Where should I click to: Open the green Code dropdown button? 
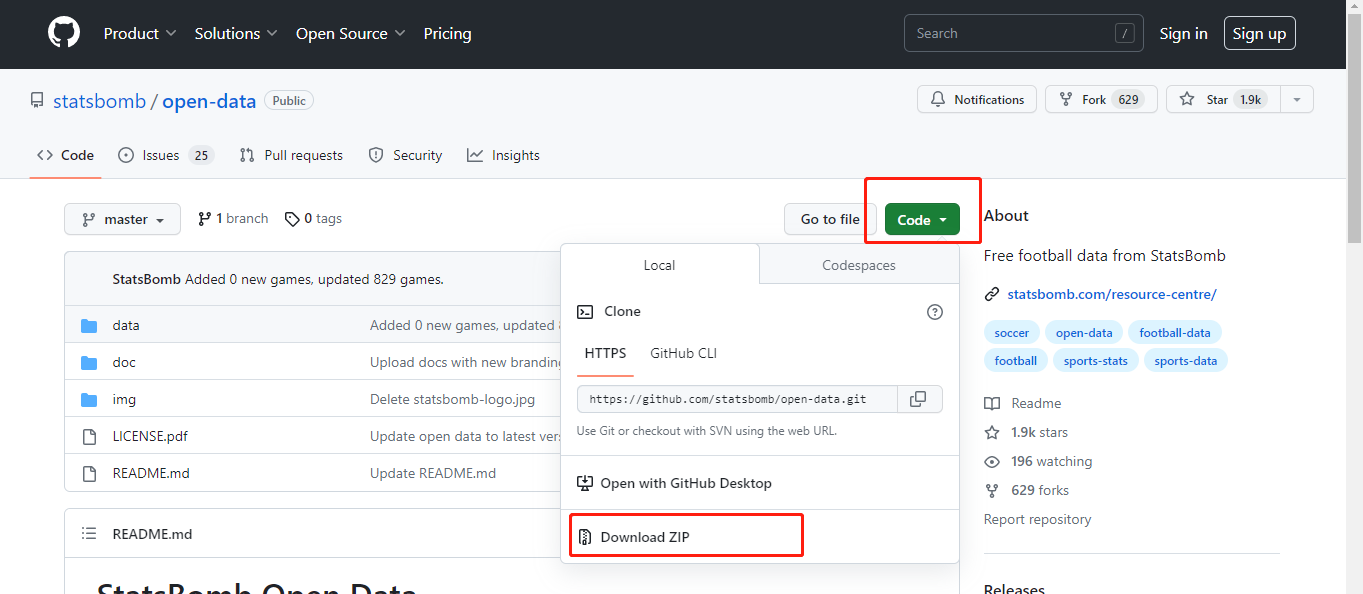point(922,220)
